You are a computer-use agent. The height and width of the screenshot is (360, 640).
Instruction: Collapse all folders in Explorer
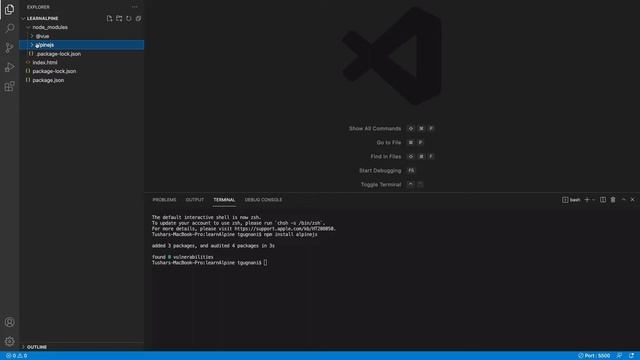coord(138,18)
